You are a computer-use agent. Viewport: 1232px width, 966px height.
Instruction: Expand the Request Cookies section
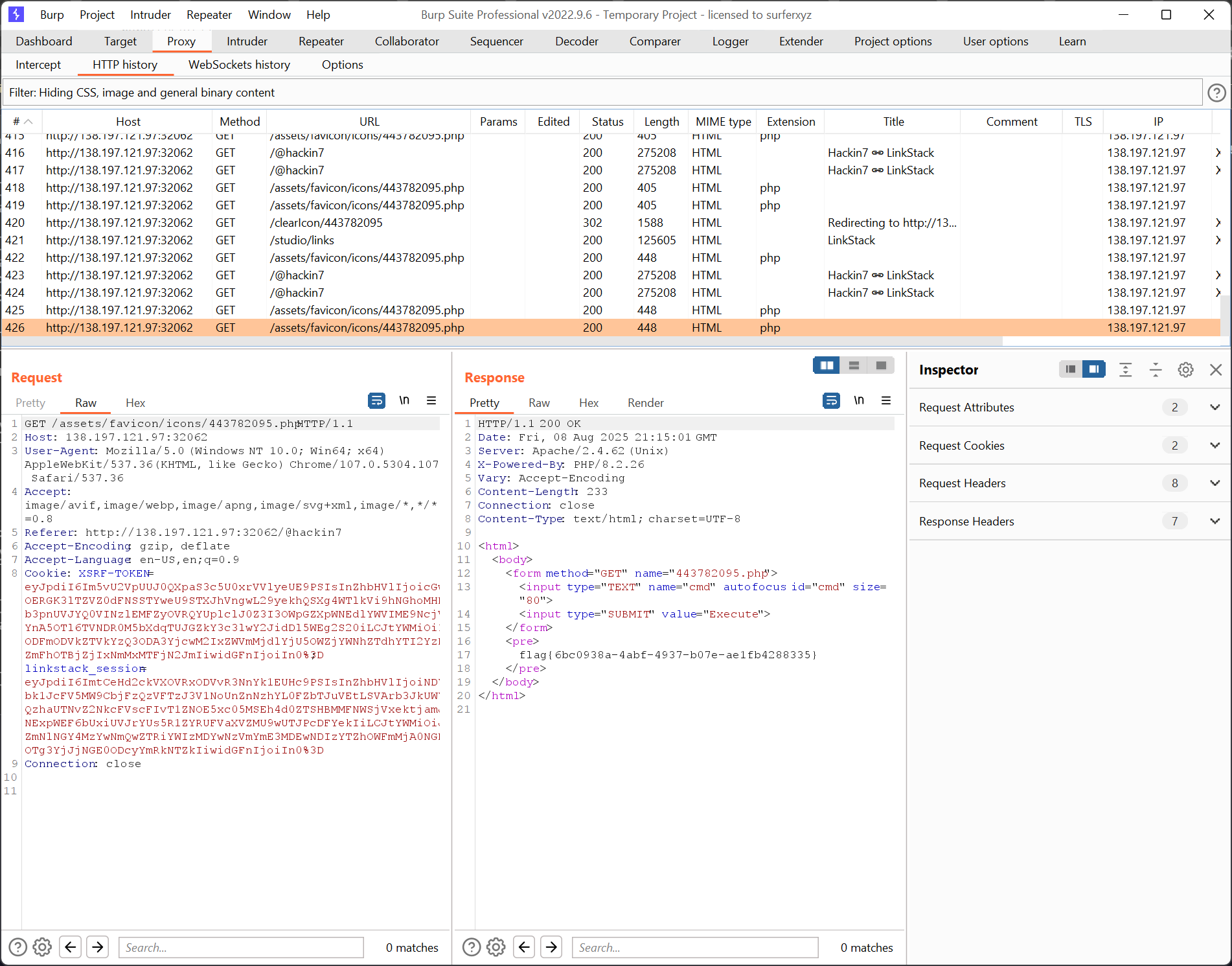coord(1215,446)
